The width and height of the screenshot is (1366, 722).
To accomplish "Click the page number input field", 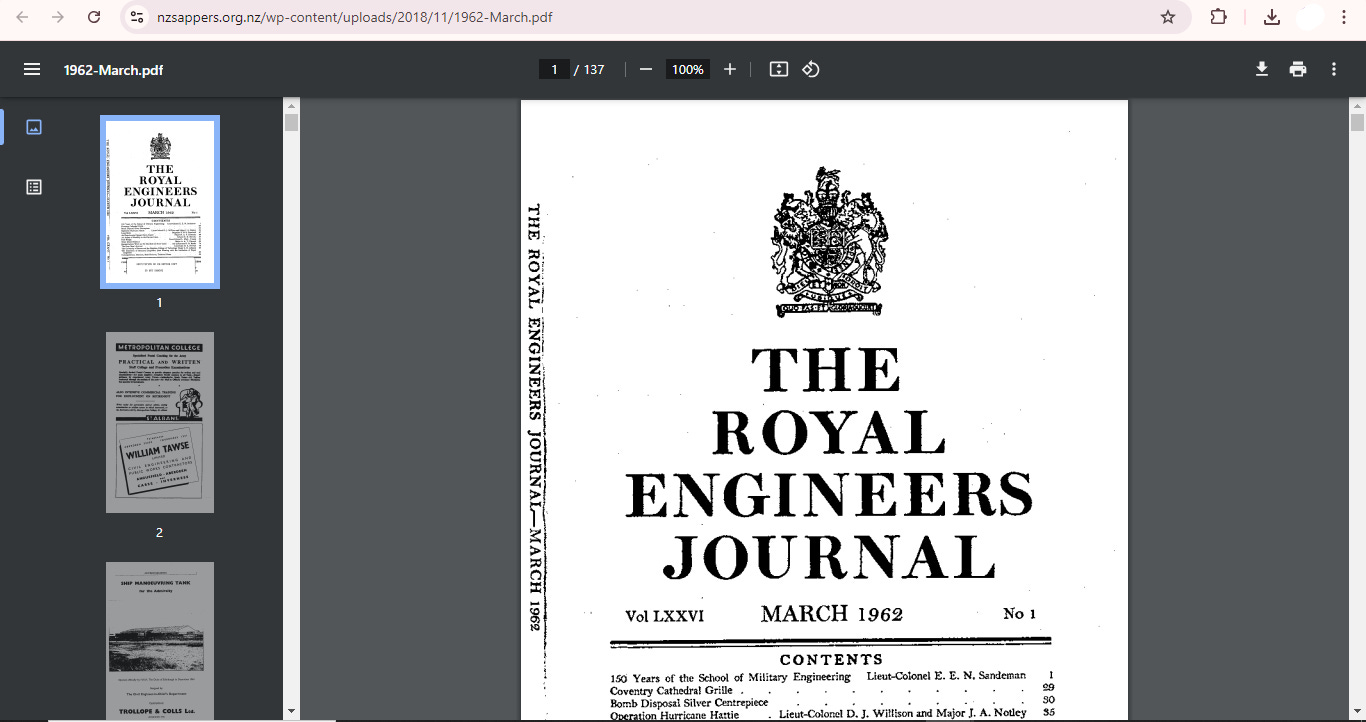I will 554,69.
